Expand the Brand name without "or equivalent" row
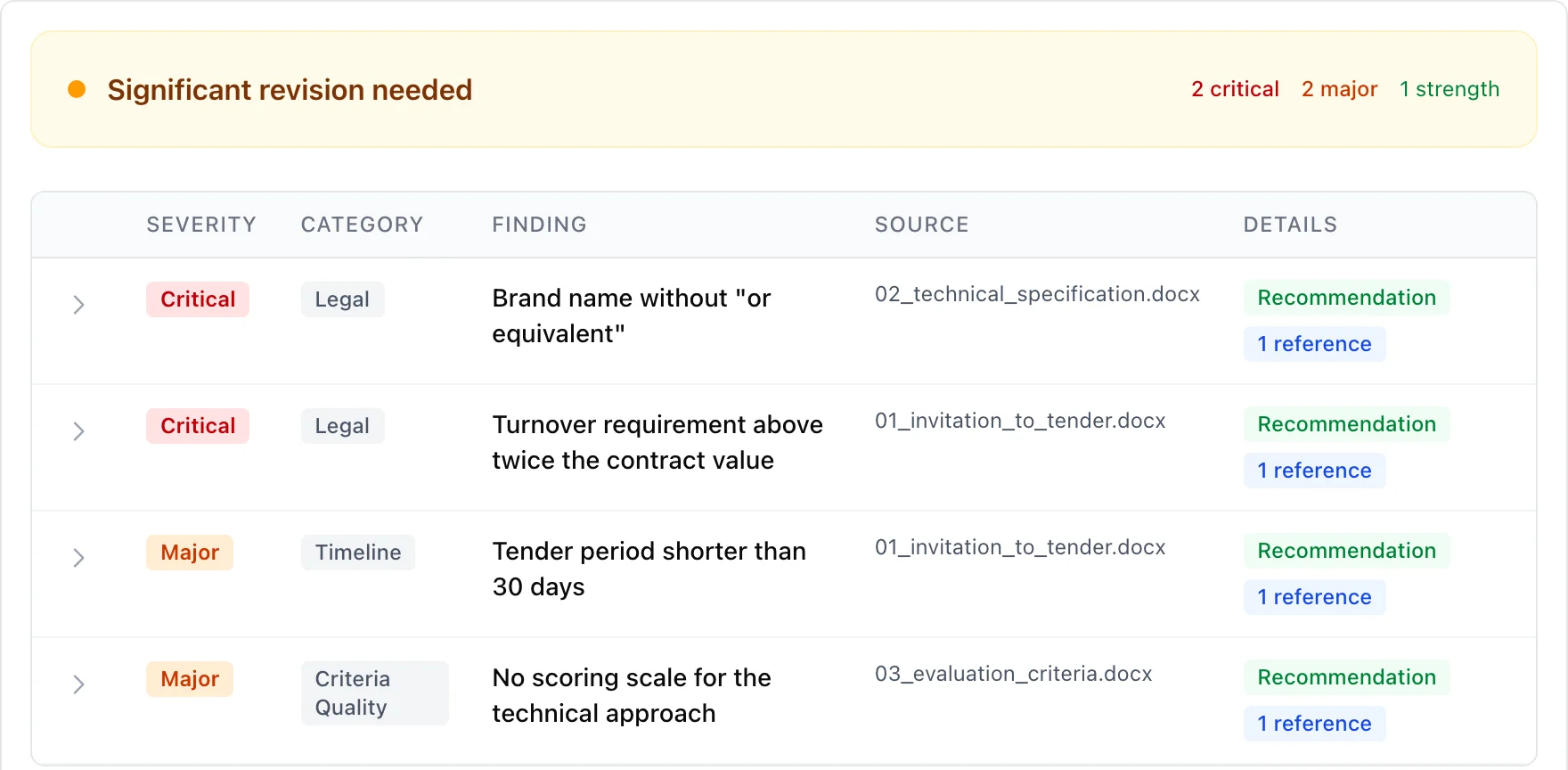 [78, 305]
